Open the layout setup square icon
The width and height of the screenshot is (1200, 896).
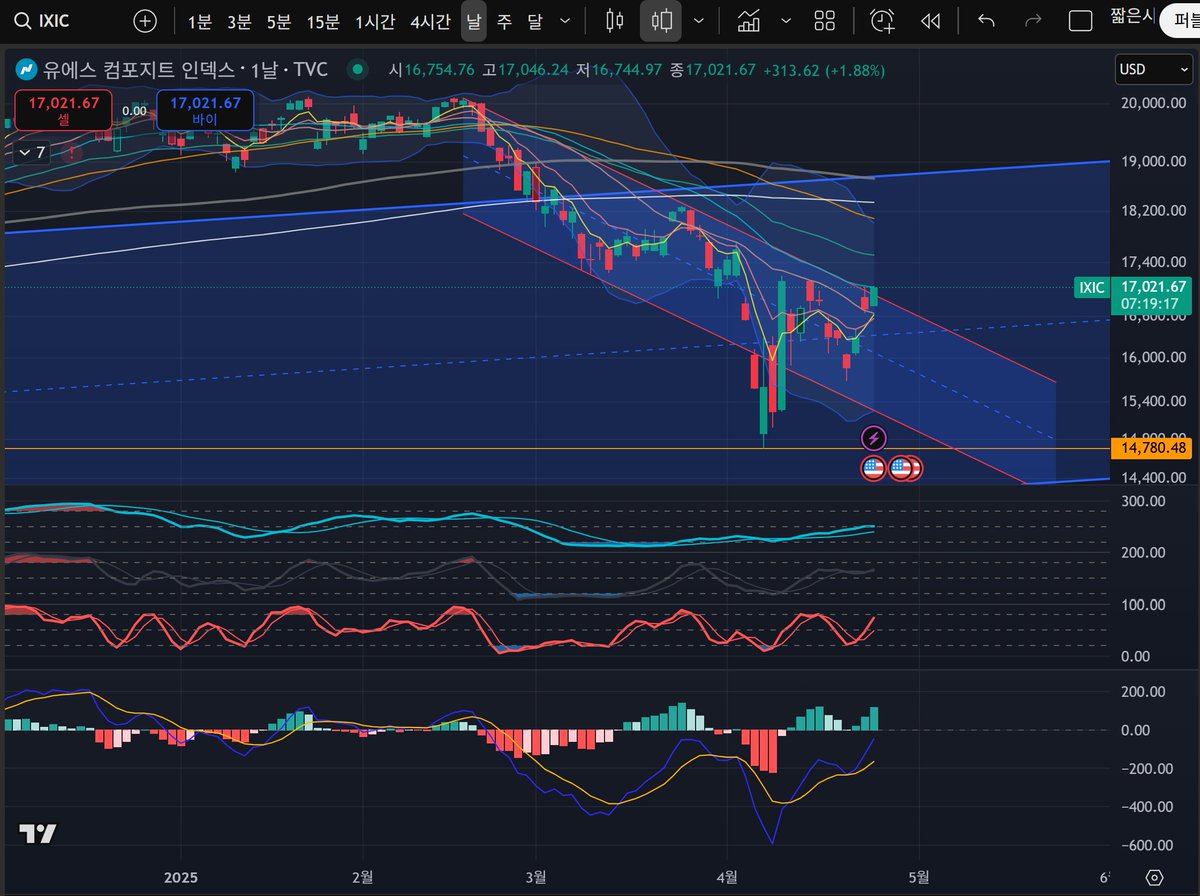[x=1080, y=20]
